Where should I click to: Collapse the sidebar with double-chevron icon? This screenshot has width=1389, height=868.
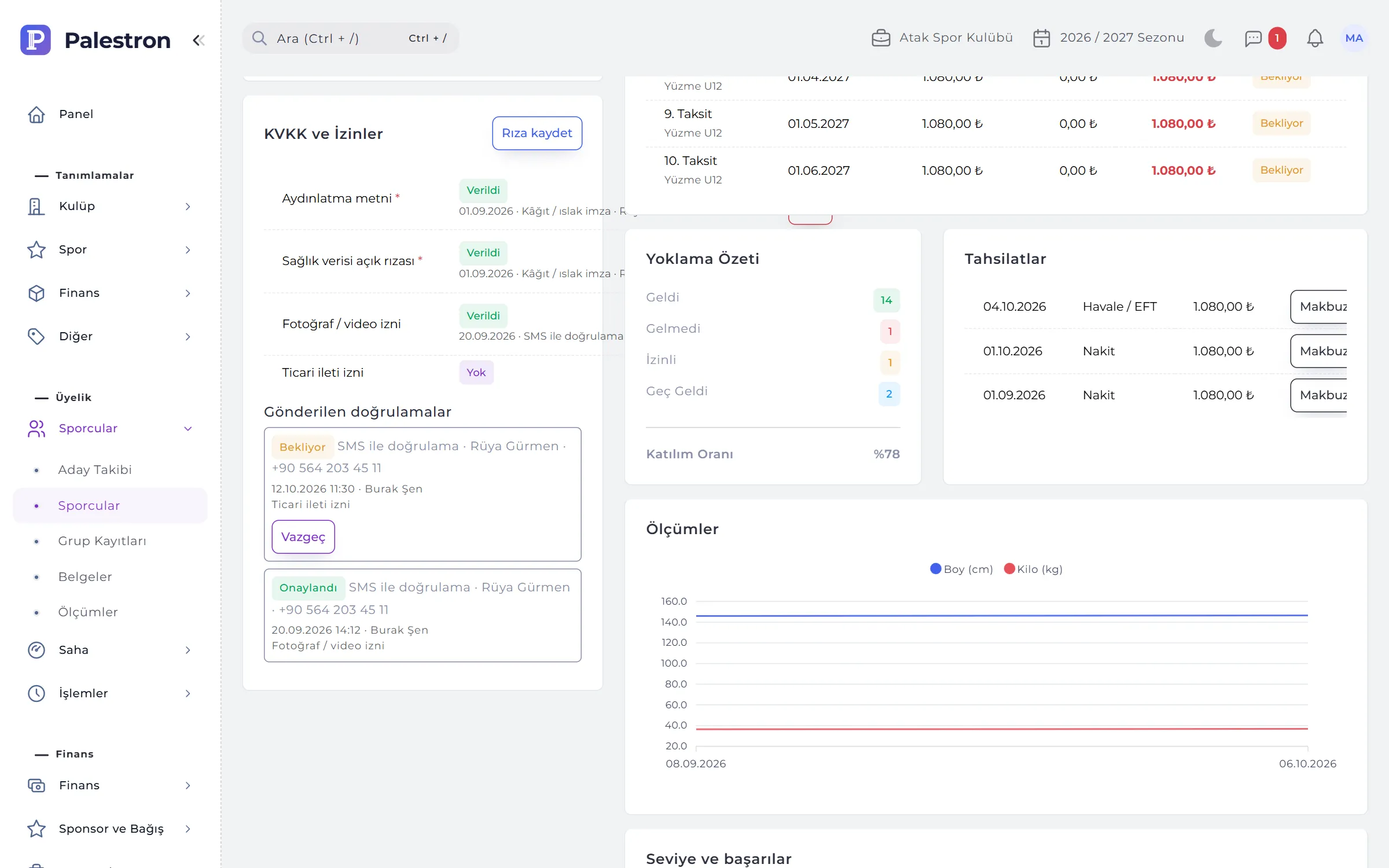coord(199,41)
